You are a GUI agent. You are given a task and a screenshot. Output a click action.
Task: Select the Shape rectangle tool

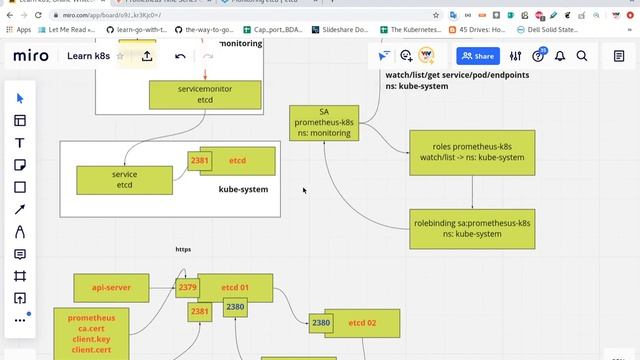(20, 187)
